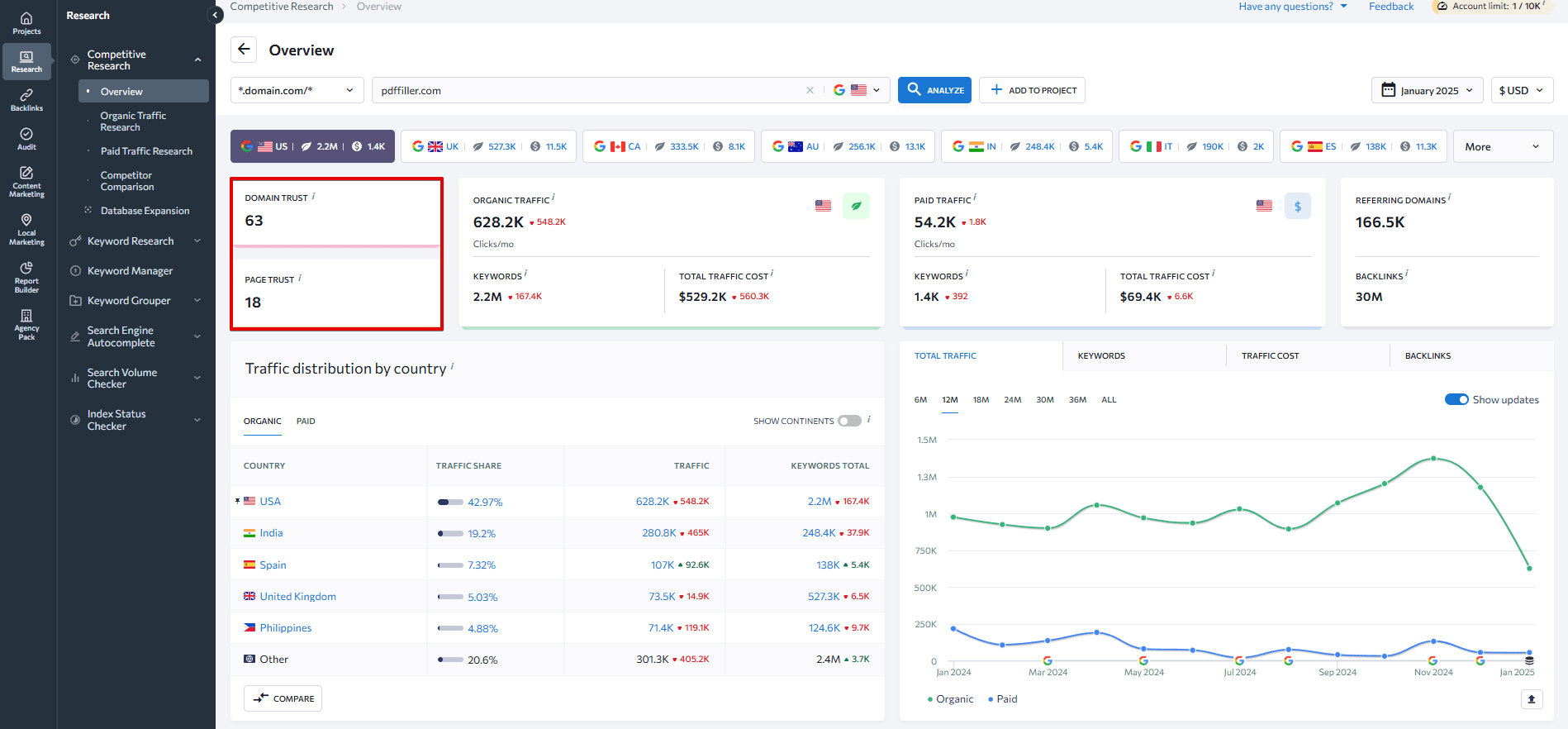Open Content Marketing sidebar section
This screenshot has width=1568, height=729.
(x=26, y=182)
